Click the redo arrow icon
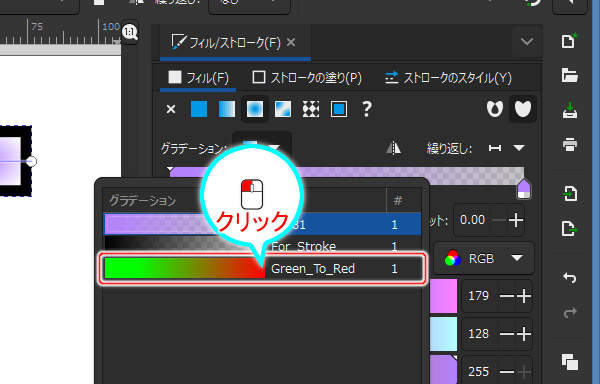The height and width of the screenshot is (384, 600). click(569, 312)
